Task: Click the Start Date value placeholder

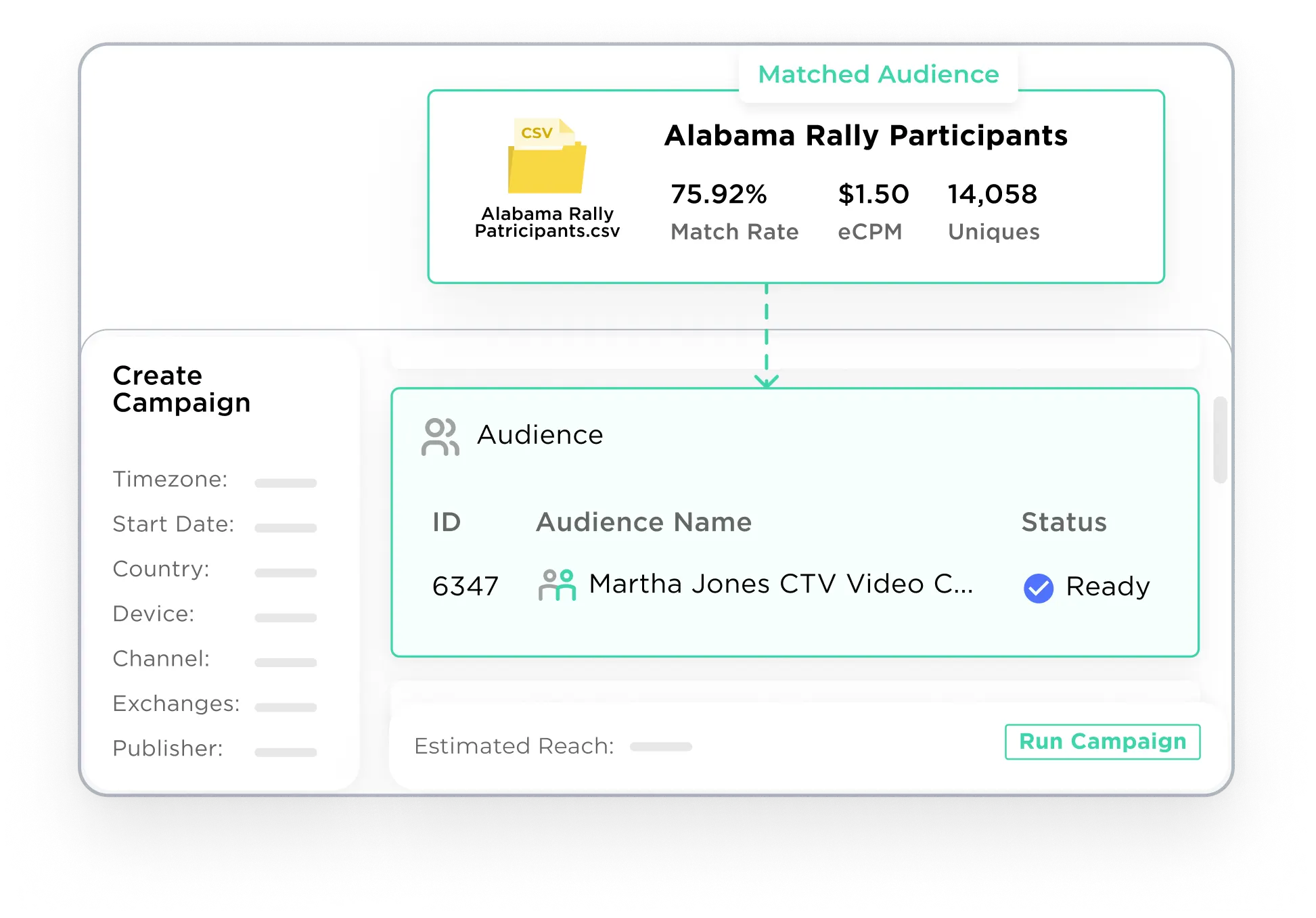Action: (286, 528)
